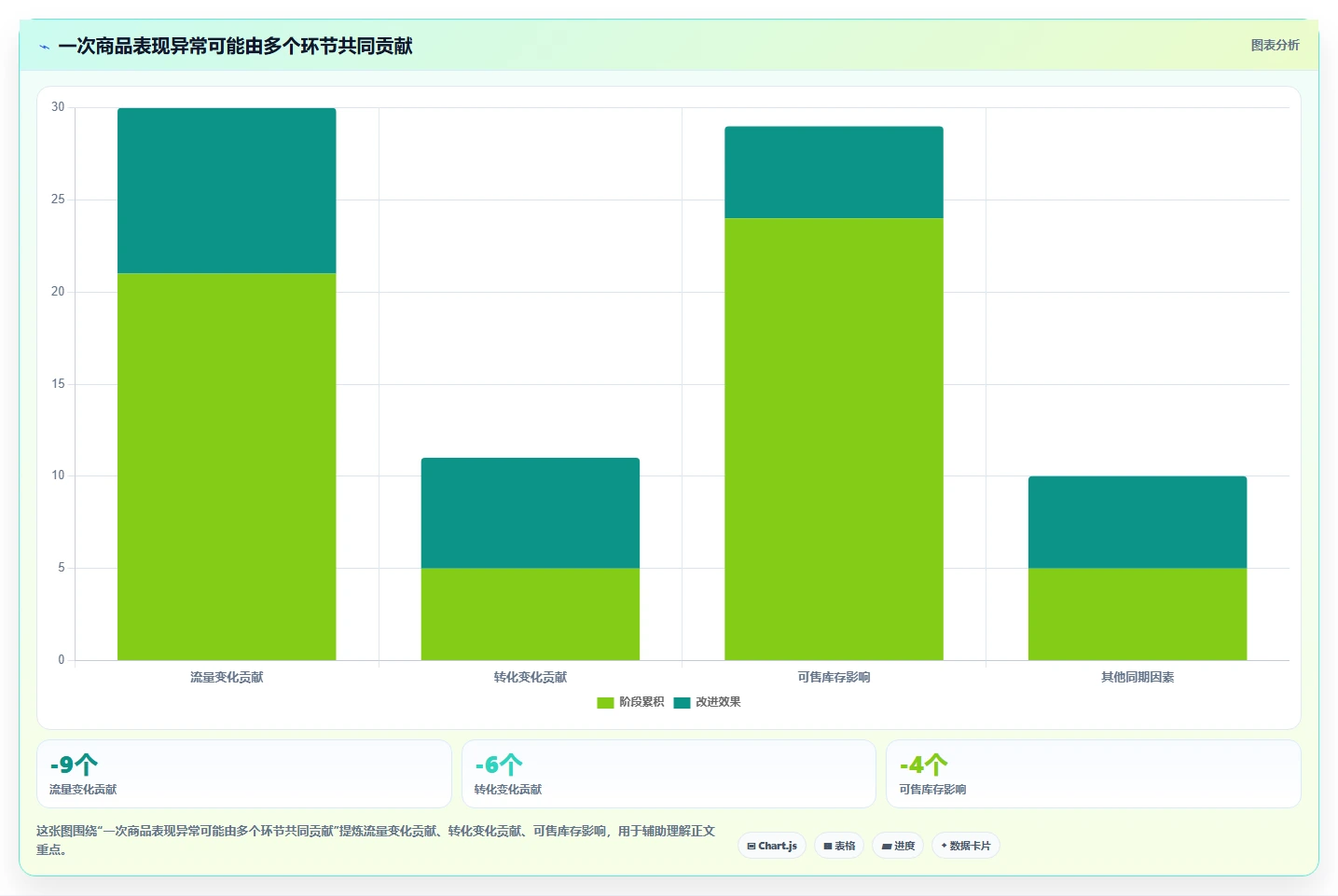The height and width of the screenshot is (896, 1338).
Task: Toggle the 改进效果 legend entry
Action: pos(707,702)
